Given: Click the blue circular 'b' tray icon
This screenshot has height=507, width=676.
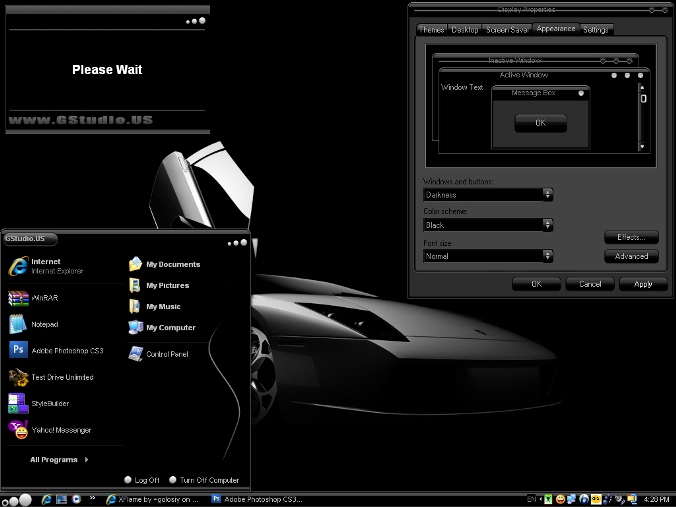Looking at the screenshot, I should (x=584, y=499).
